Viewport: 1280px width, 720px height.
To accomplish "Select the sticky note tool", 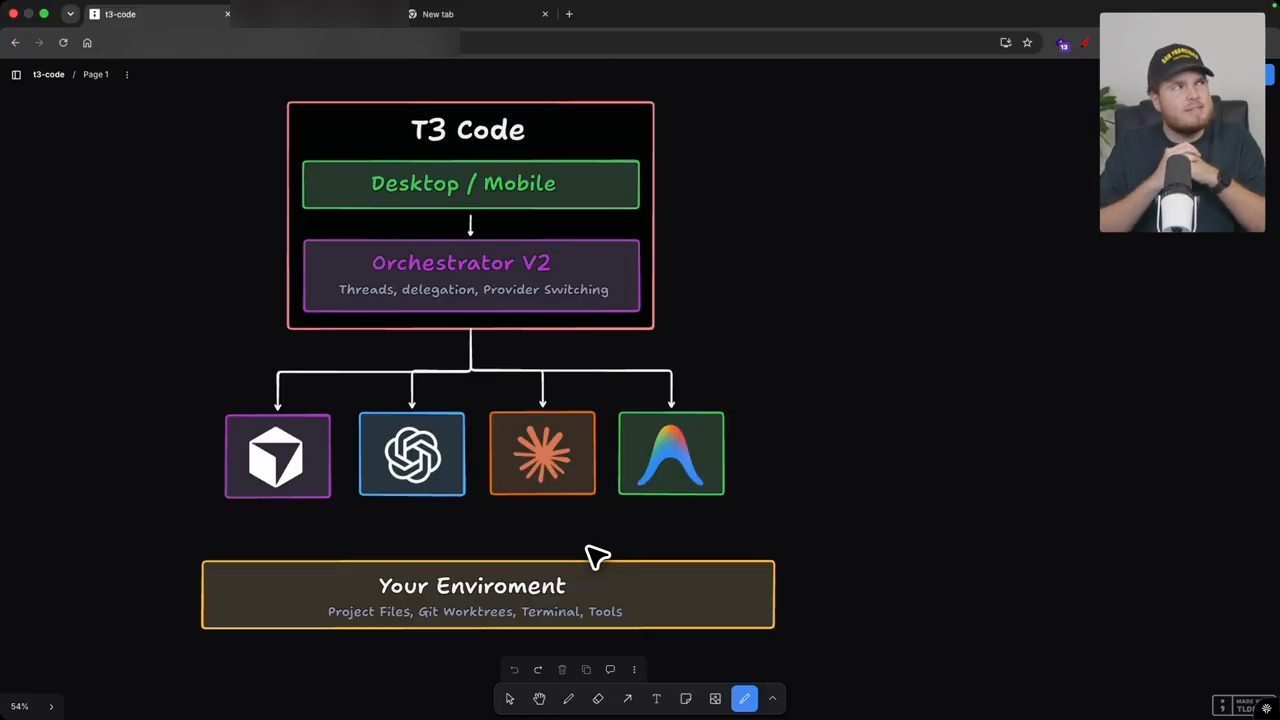I will click(686, 699).
